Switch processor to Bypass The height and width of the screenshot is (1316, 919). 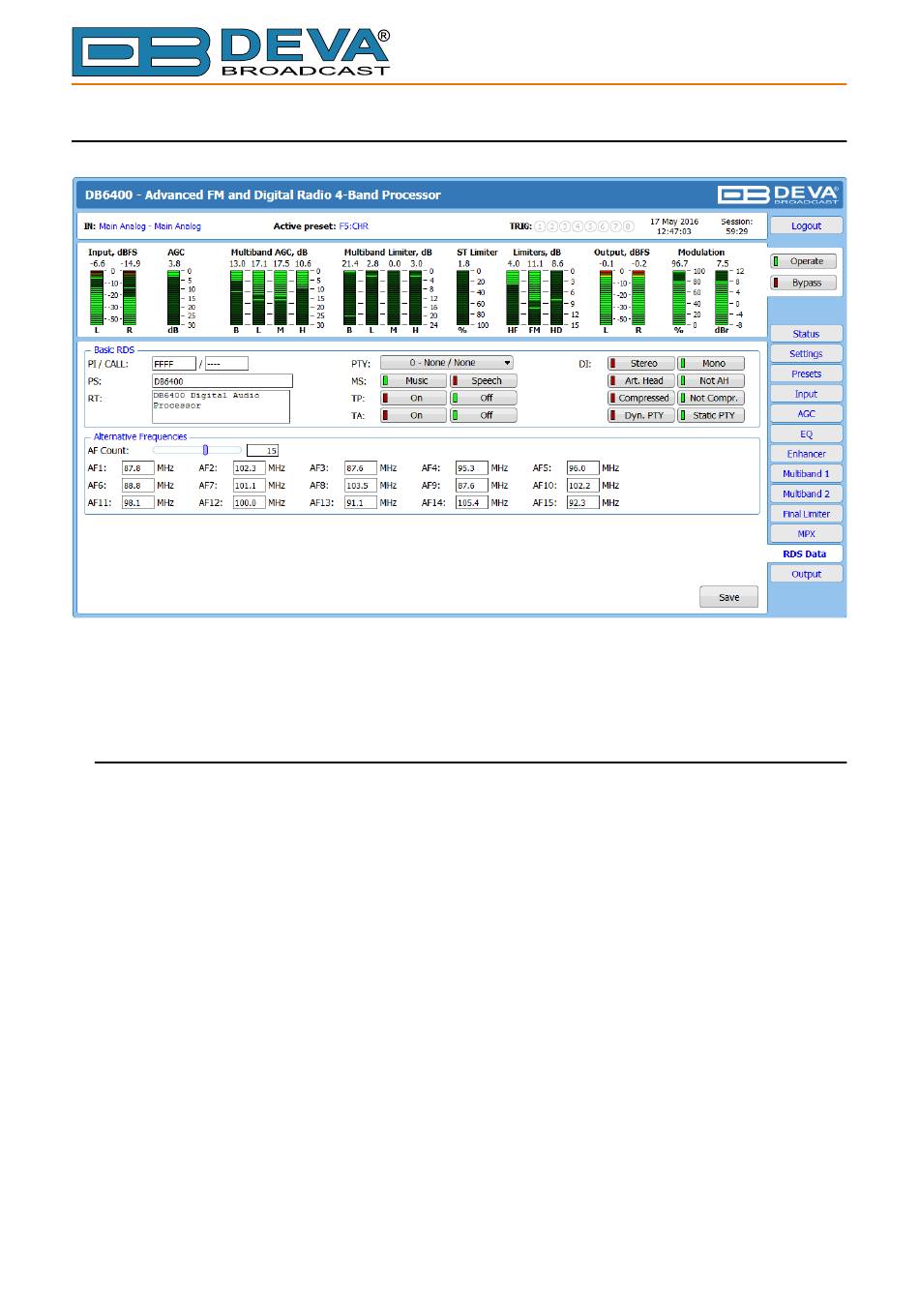(x=803, y=283)
